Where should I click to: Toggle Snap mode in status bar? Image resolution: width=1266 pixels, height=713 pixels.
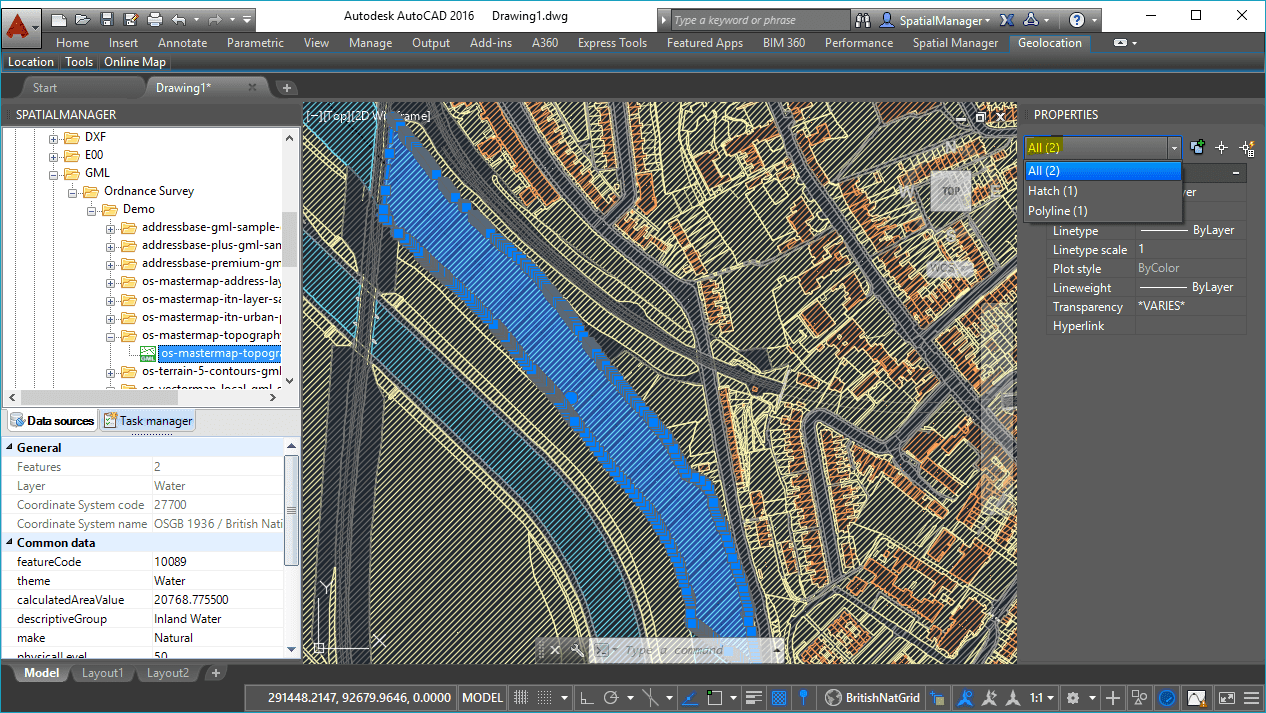pos(547,697)
